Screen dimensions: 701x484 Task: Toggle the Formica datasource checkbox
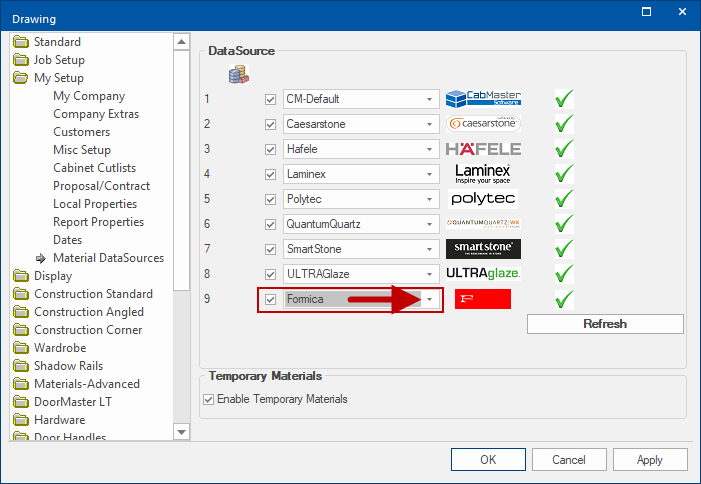point(271,299)
